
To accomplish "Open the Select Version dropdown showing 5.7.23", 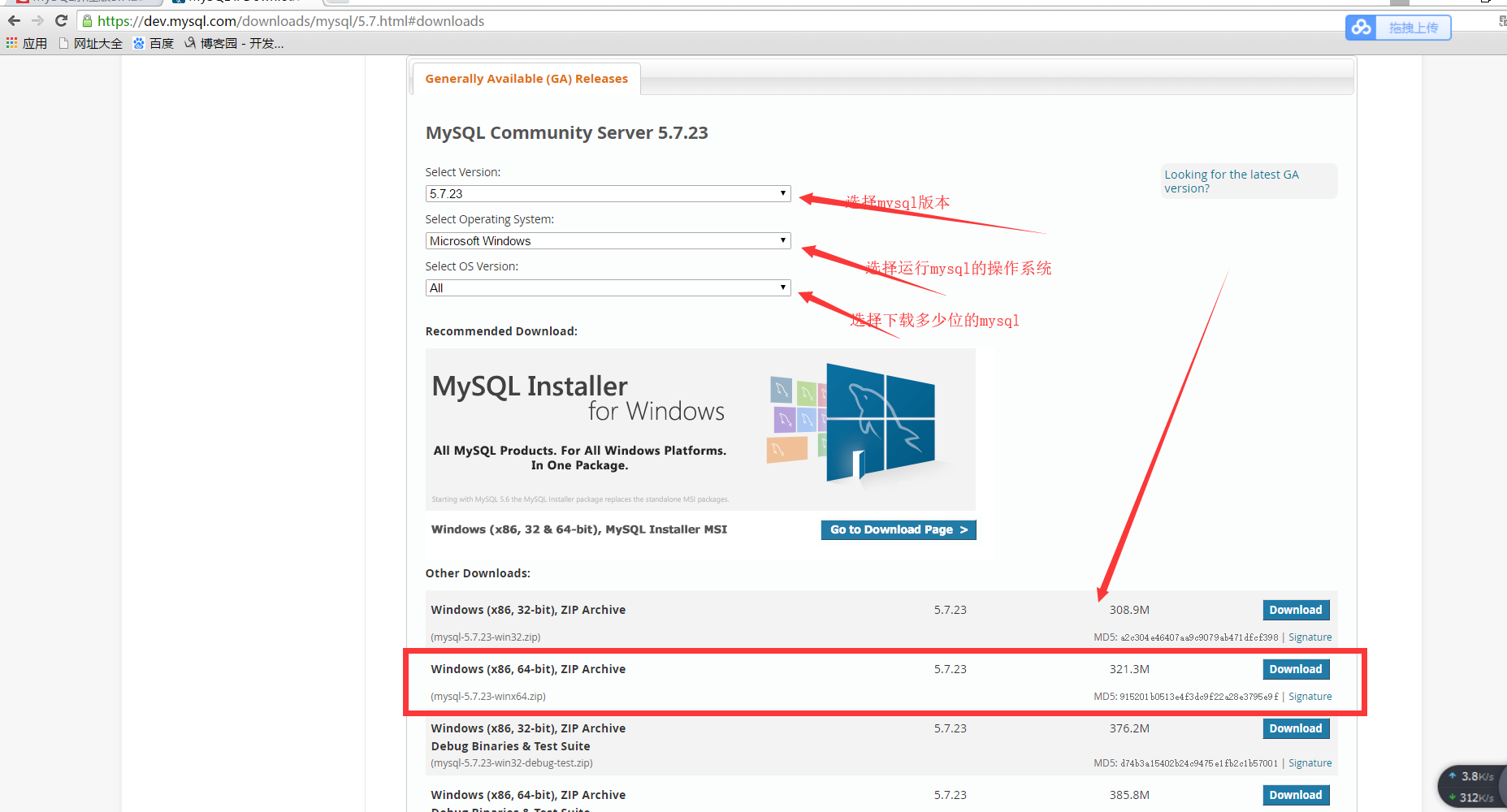I will point(608,194).
